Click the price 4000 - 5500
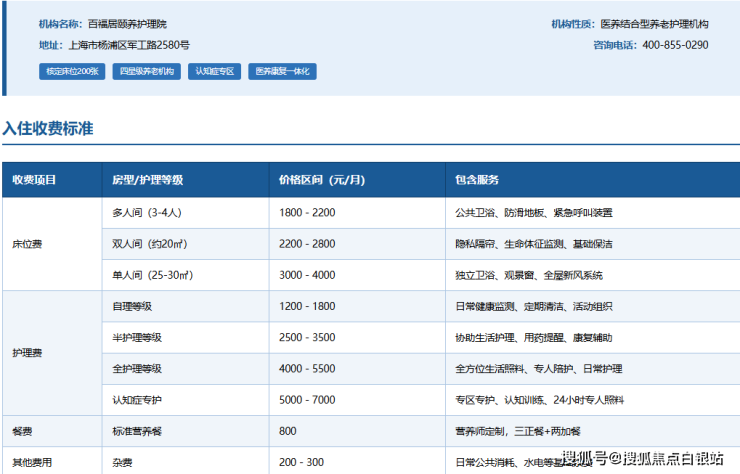Viewport: 740px width, 474px height. (x=307, y=368)
